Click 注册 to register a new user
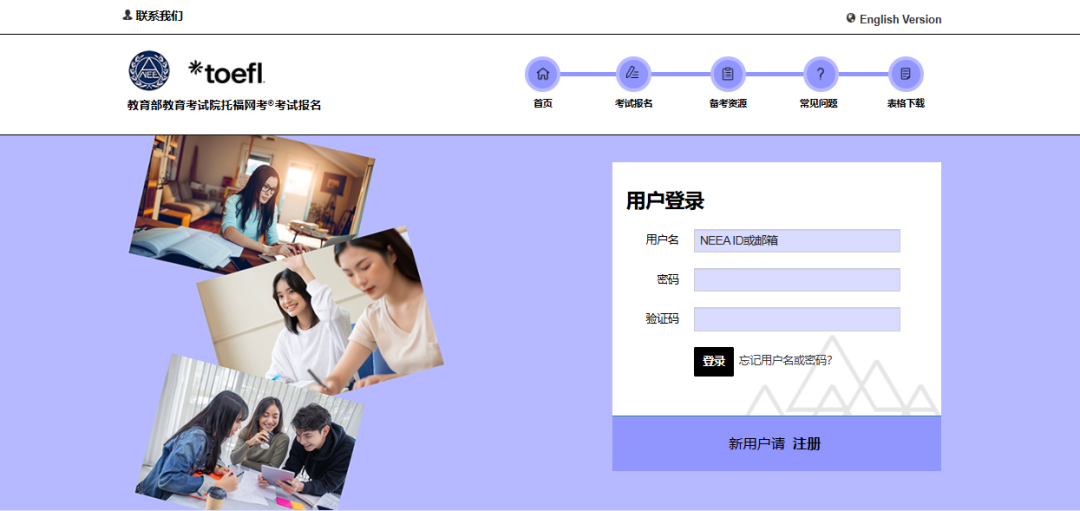Image resolution: width=1080 pixels, height=511 pixels. click(x=807, y=444)
